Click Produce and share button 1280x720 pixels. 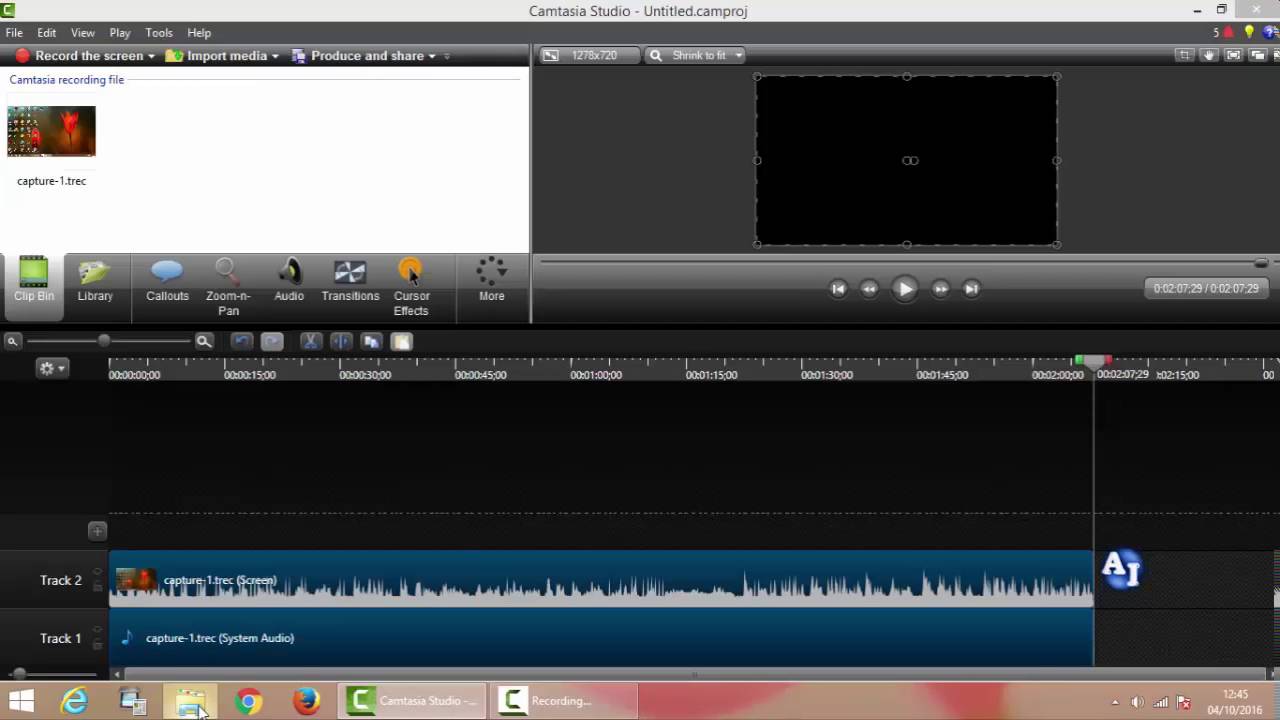(358, 56)
